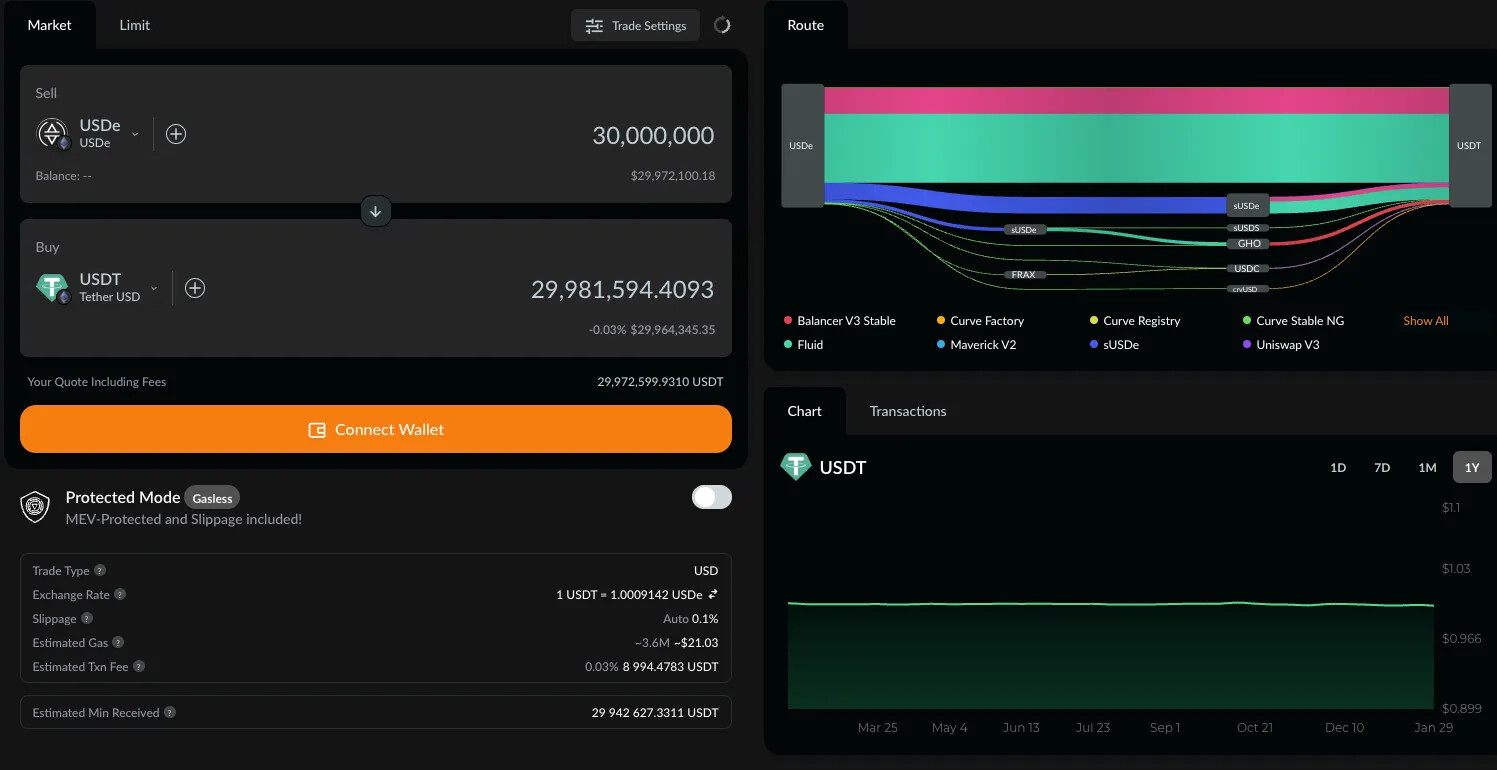The image size is (1497, 770).
Task: Click the GHO node in the route diagram
Action: click(1249, 244)
